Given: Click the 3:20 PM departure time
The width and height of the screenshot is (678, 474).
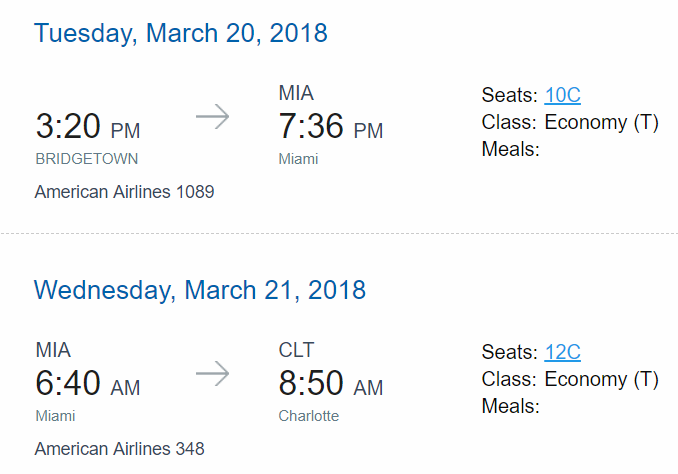Looking at the screenshot, I should pos(88,126).
